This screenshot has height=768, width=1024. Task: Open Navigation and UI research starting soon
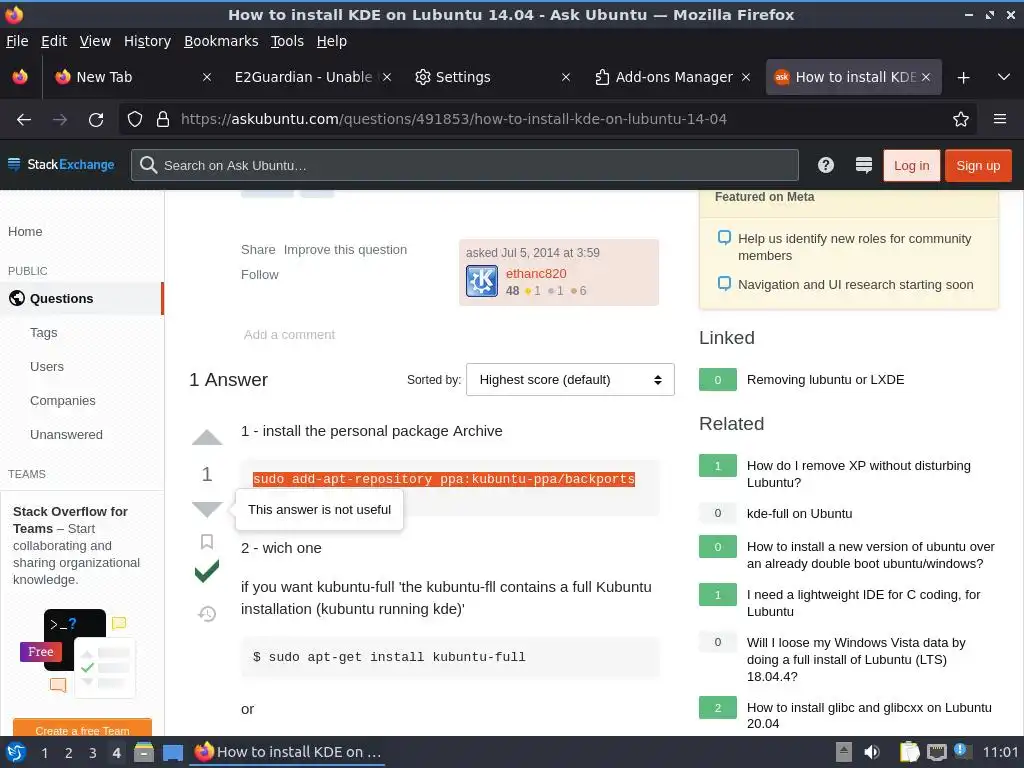pos(856,284)
